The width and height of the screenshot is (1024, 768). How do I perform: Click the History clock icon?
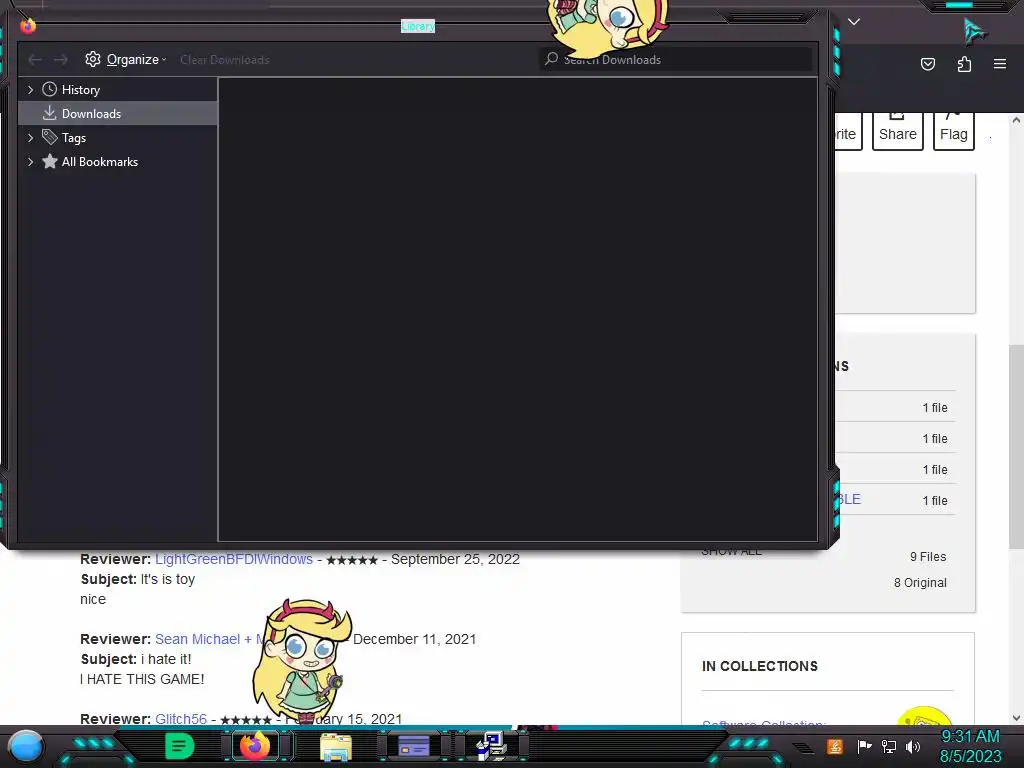50,89
